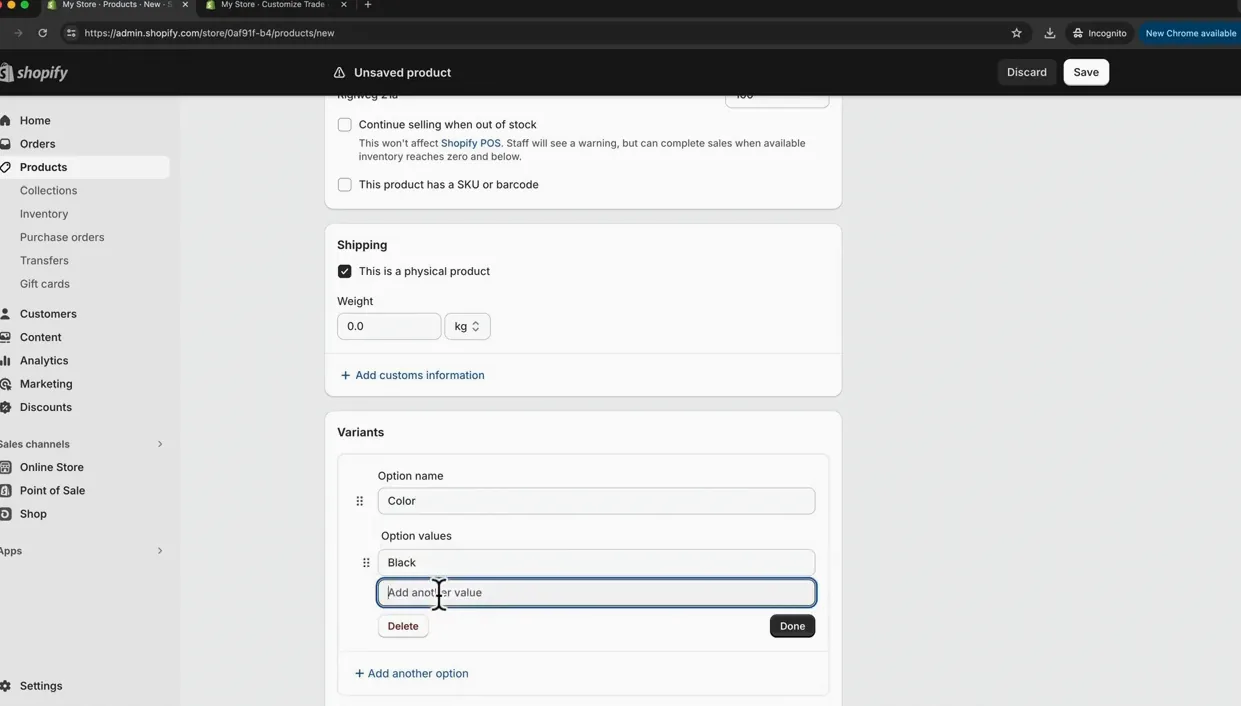The image size is (1241, 706).
Task: Click the Shopify logo
Action: (35, 73)
